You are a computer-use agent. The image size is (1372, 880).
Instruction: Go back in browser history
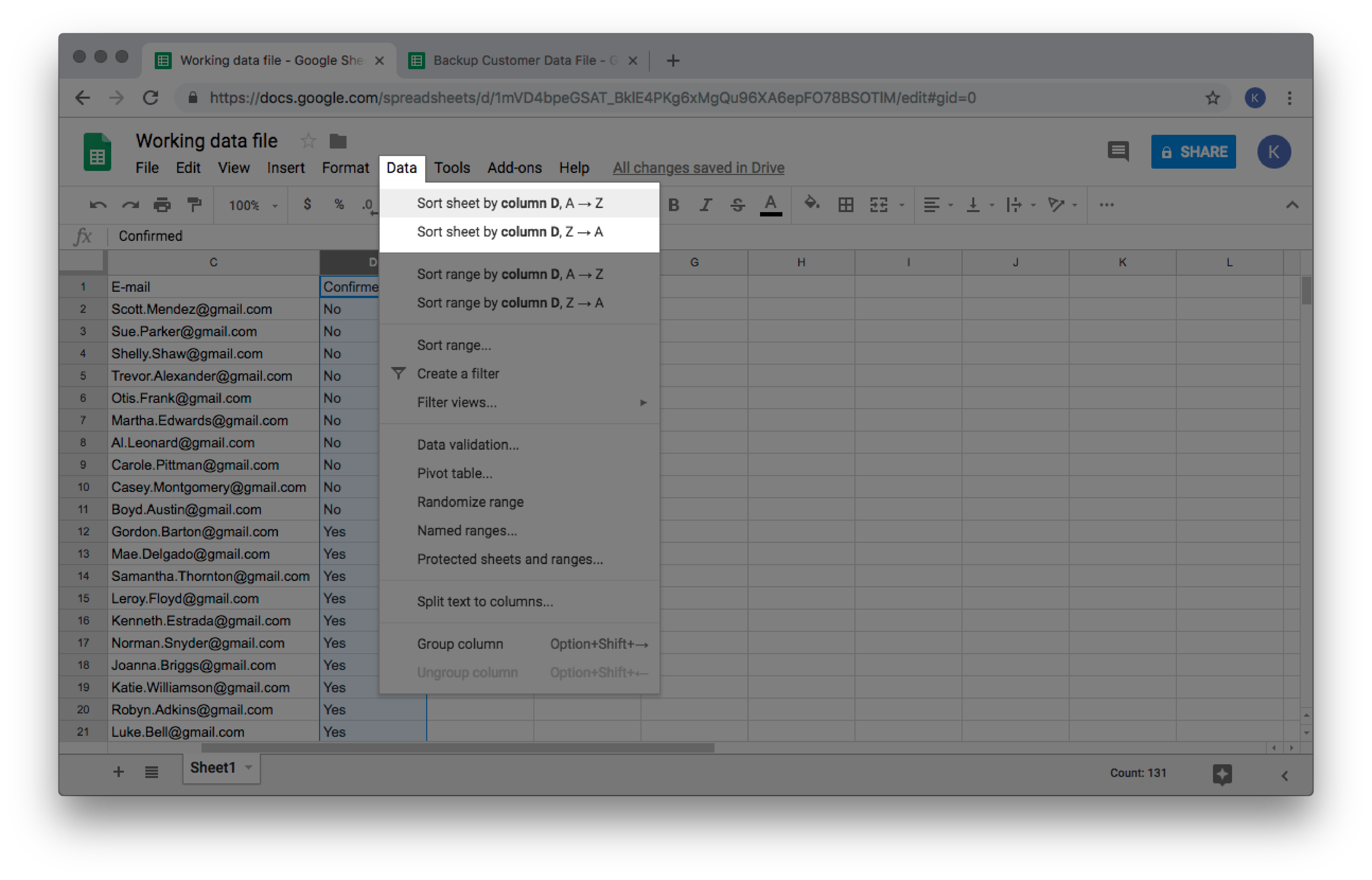tap(83, 98)
